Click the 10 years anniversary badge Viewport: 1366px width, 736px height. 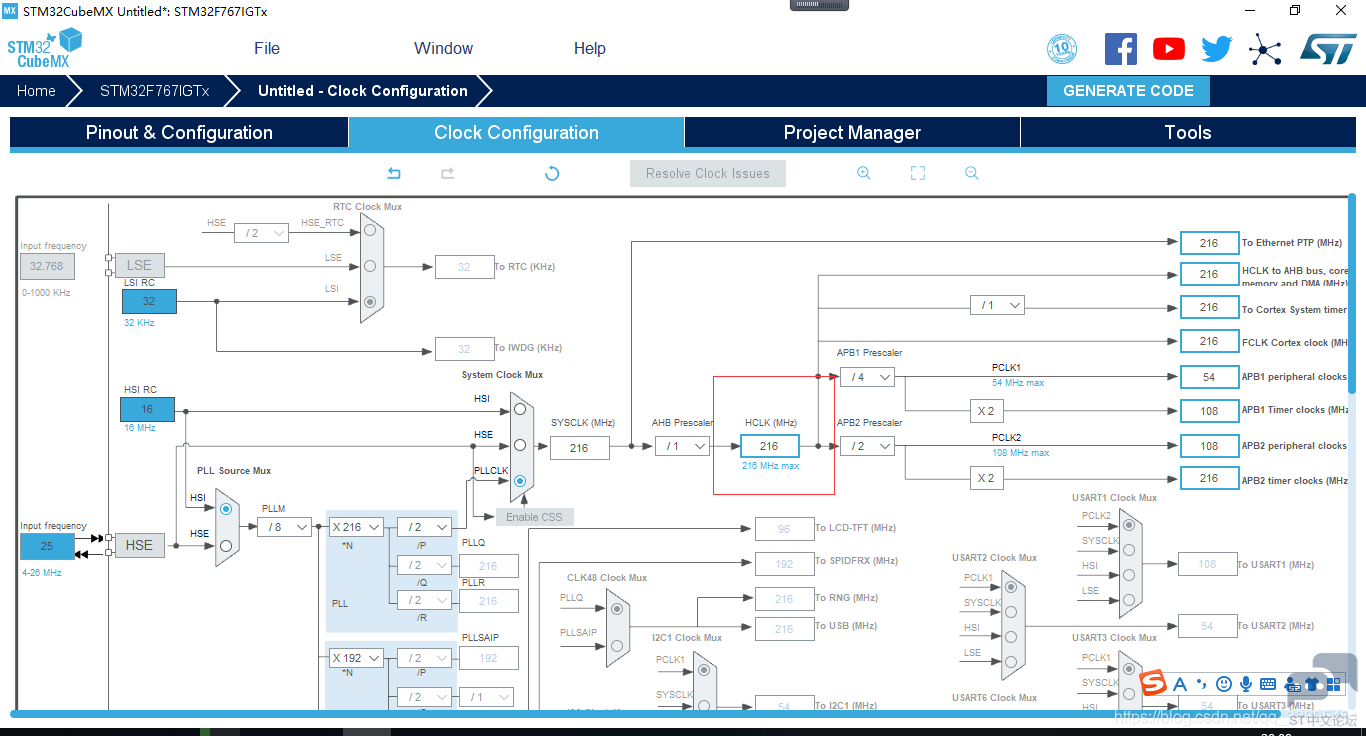point(1062,49)
